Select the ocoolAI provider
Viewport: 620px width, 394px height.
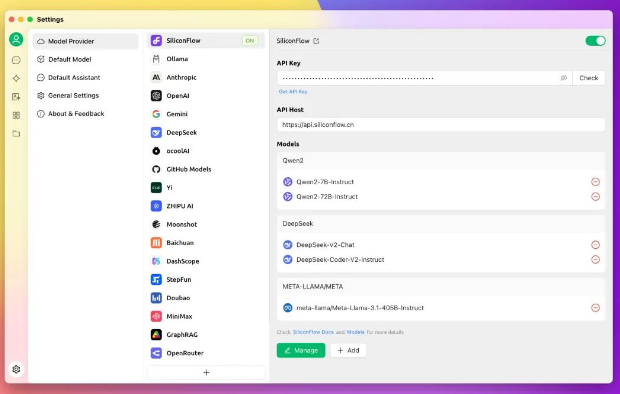(206, 151)
